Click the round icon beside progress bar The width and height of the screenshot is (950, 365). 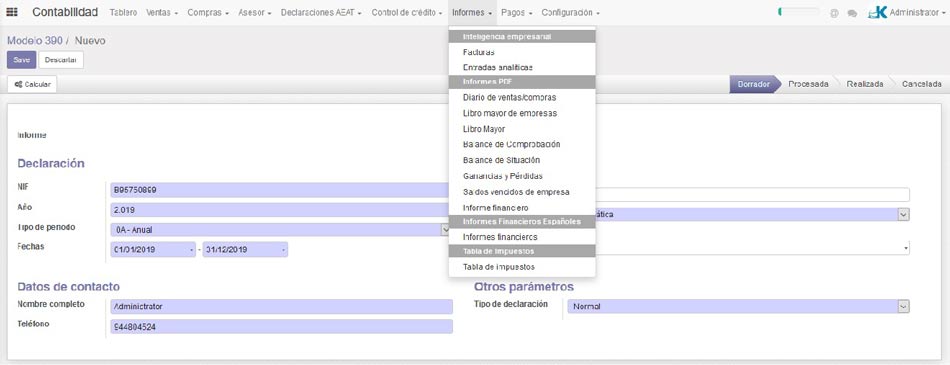pyautogui.click(x=834, y=13)
